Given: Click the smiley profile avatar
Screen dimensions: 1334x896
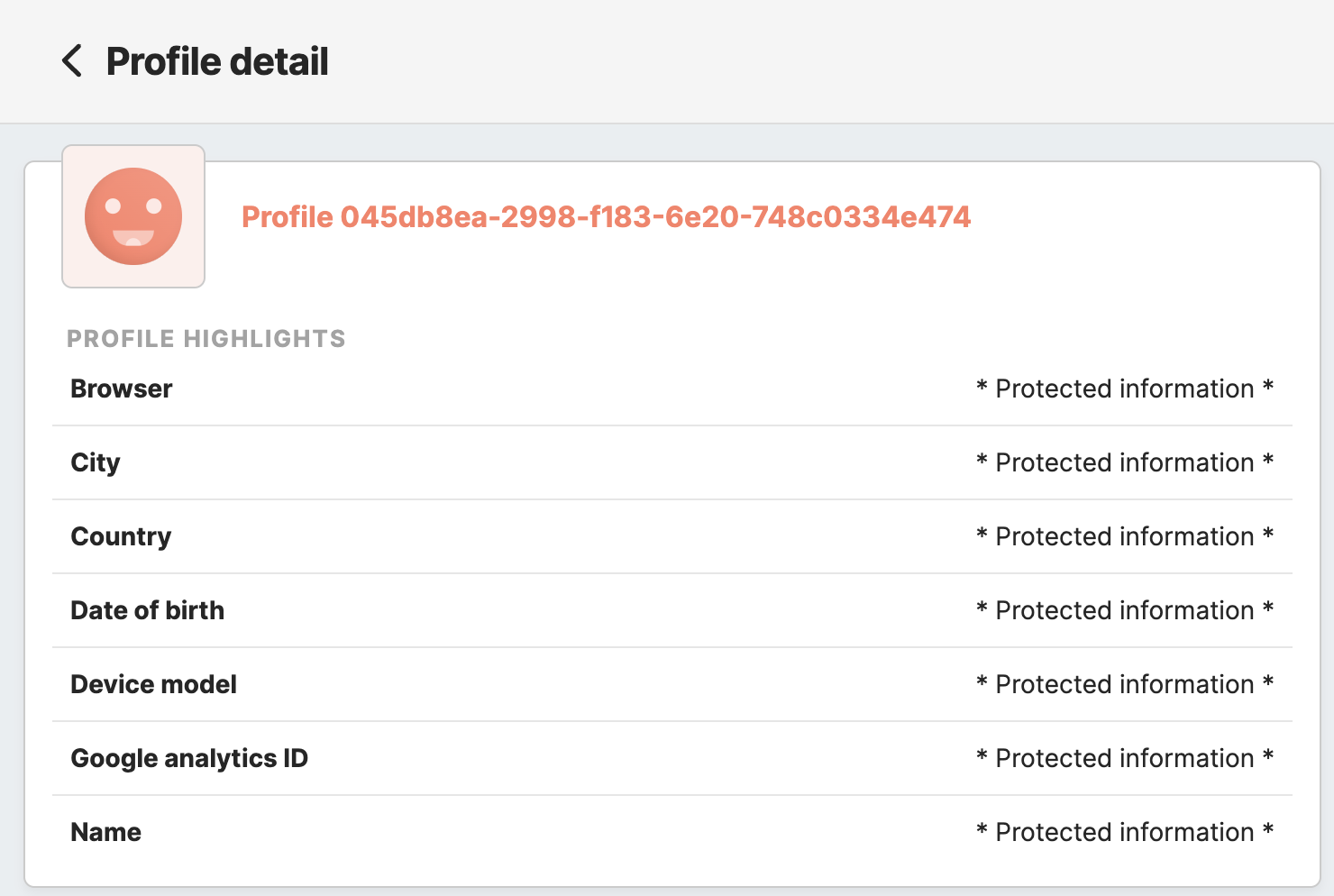Looking at the screenshot, I should (x=133, y=216).
